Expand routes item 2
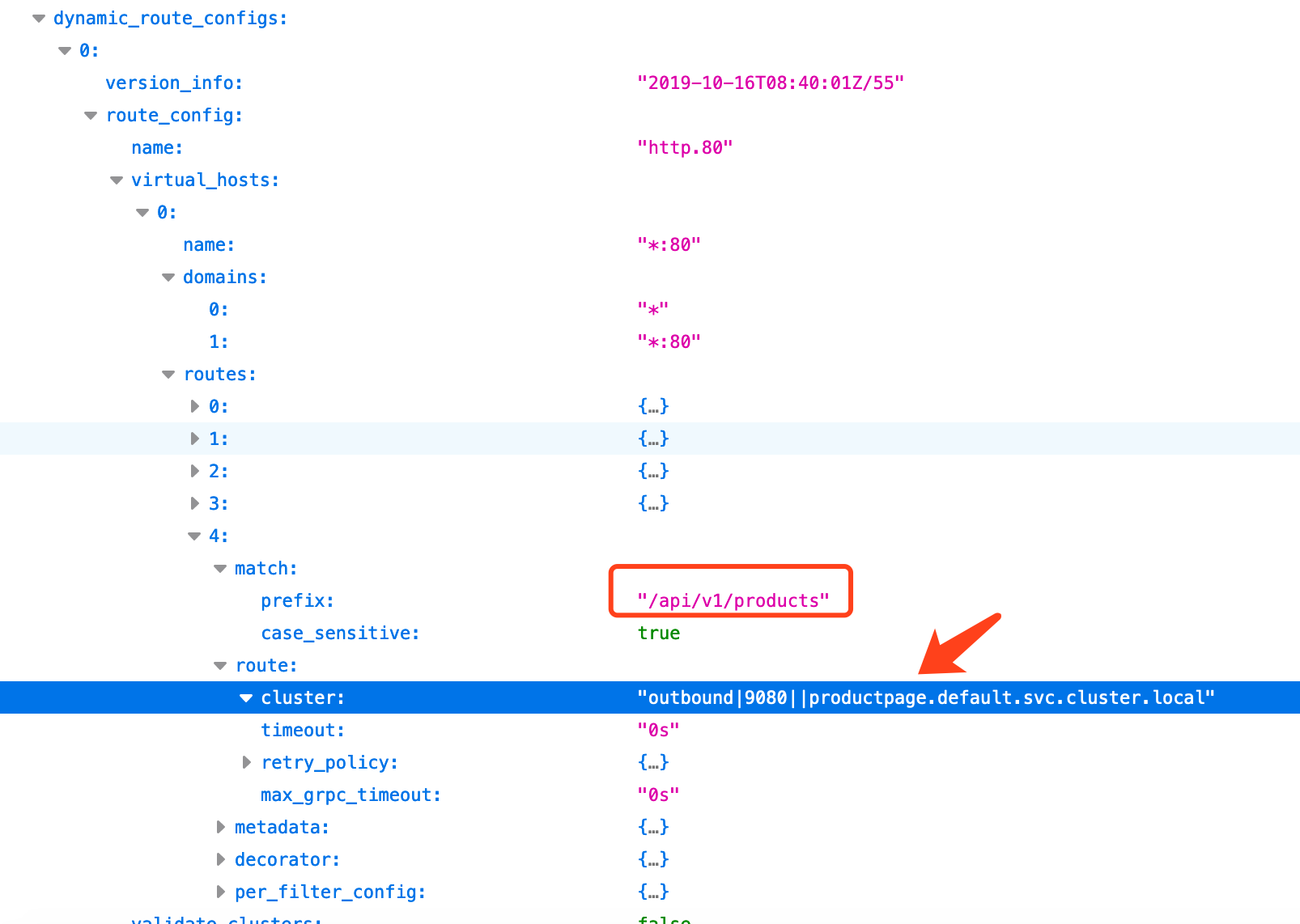Image resolution: width=1300 pixels, height=924 pixels. (x=194, y=471)
